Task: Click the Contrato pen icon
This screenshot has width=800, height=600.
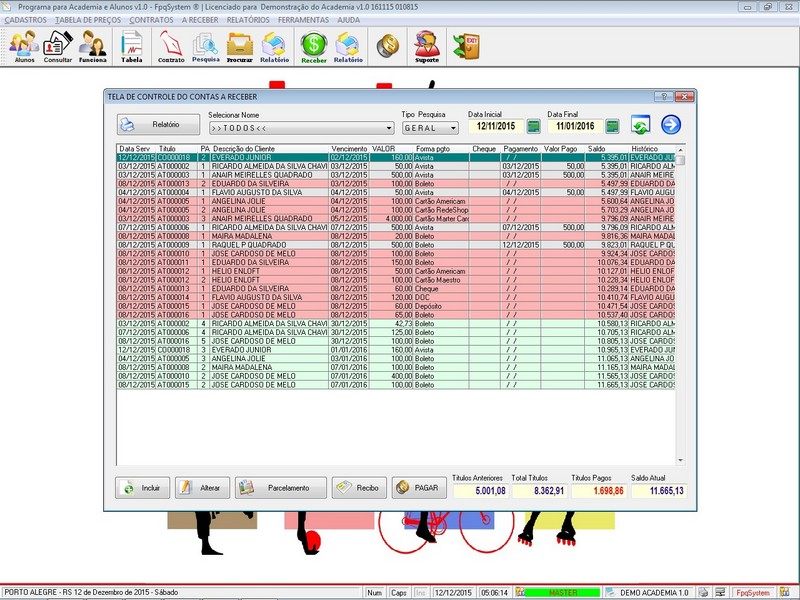Action: (x=171, y=46)
